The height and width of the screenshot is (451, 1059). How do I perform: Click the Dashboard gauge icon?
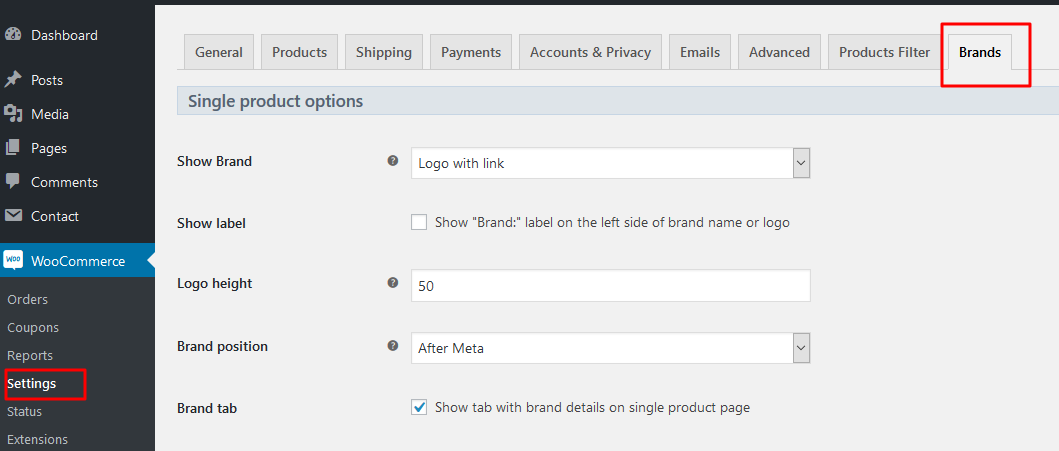(x=13, y=35)
